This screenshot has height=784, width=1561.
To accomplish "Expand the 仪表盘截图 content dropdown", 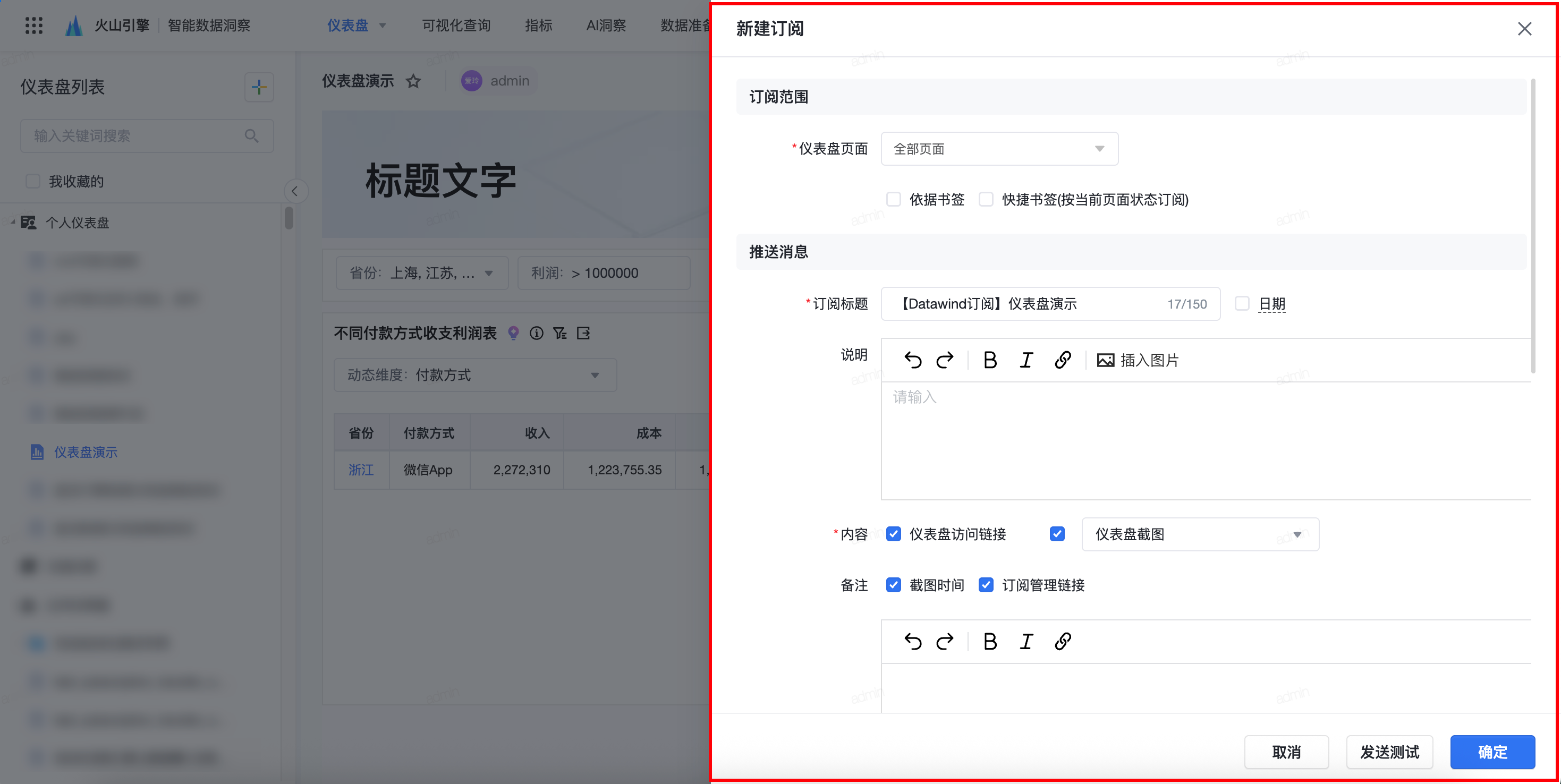I will 1199,534.
